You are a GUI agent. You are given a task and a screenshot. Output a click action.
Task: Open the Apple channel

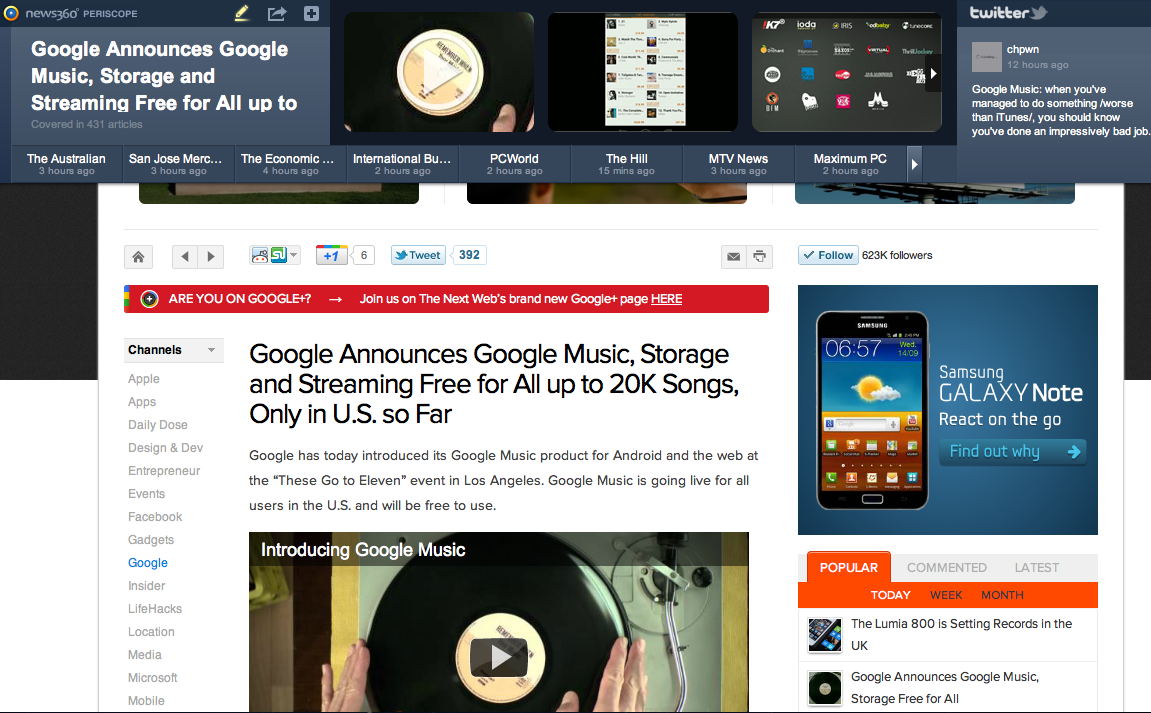(144, 379)
